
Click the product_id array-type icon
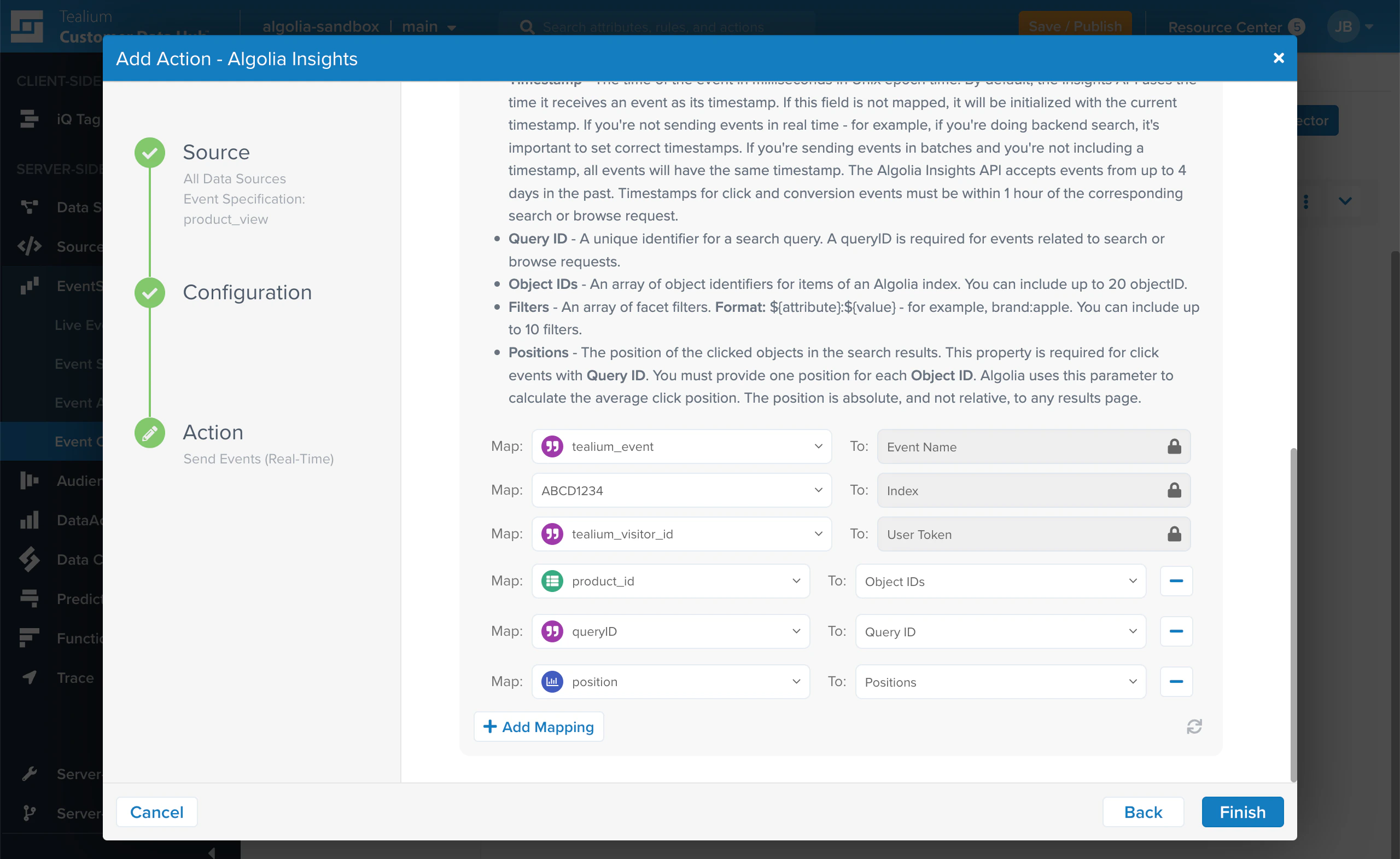[552, 581]
